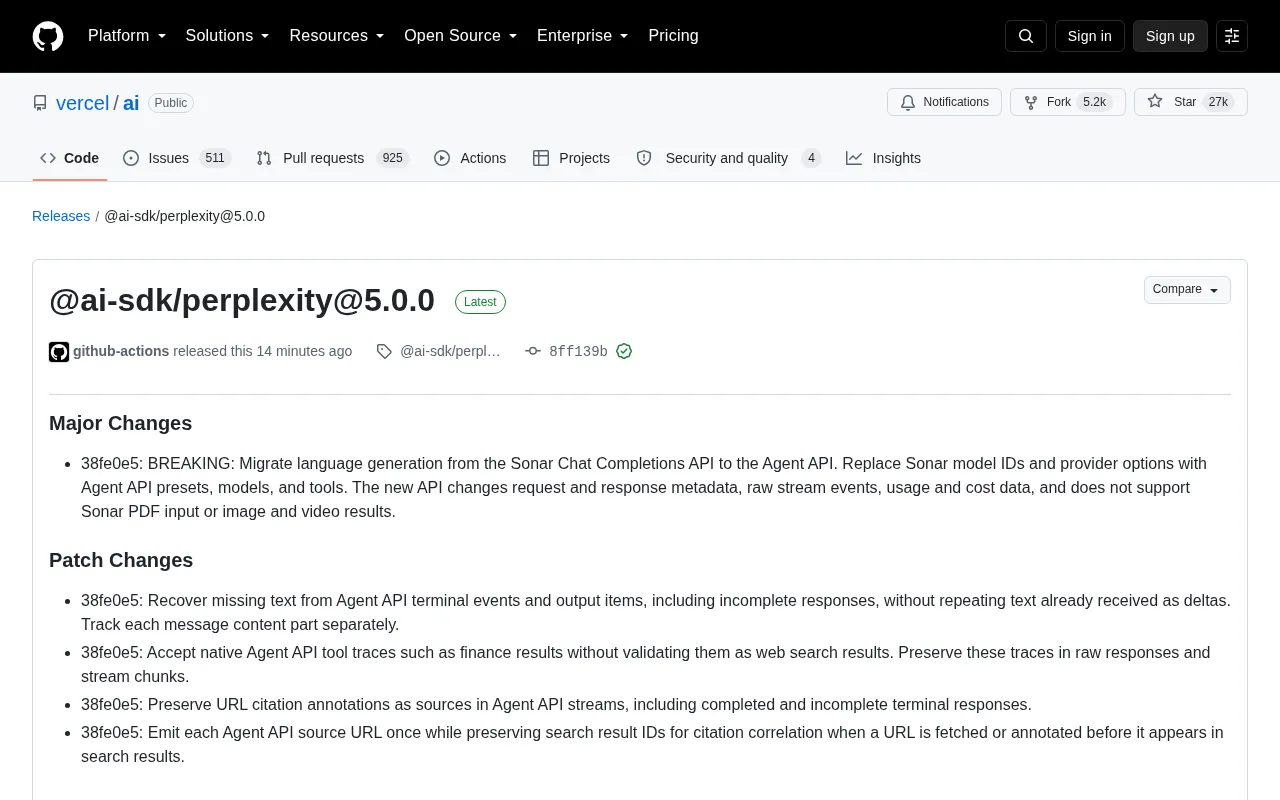The width and height of the screenshot is (1280, 800).
Task: Click the Fork branch icon
Action: tap(1031, 102)
